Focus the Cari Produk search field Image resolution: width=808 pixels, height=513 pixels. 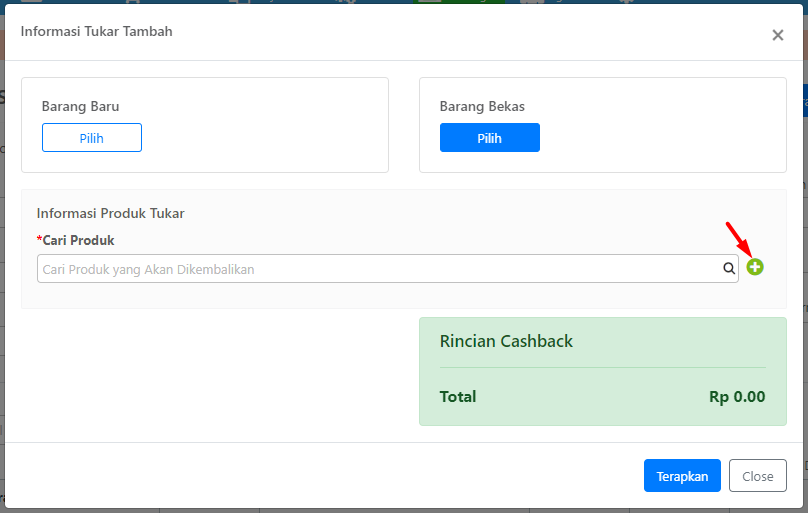point(388,268)
